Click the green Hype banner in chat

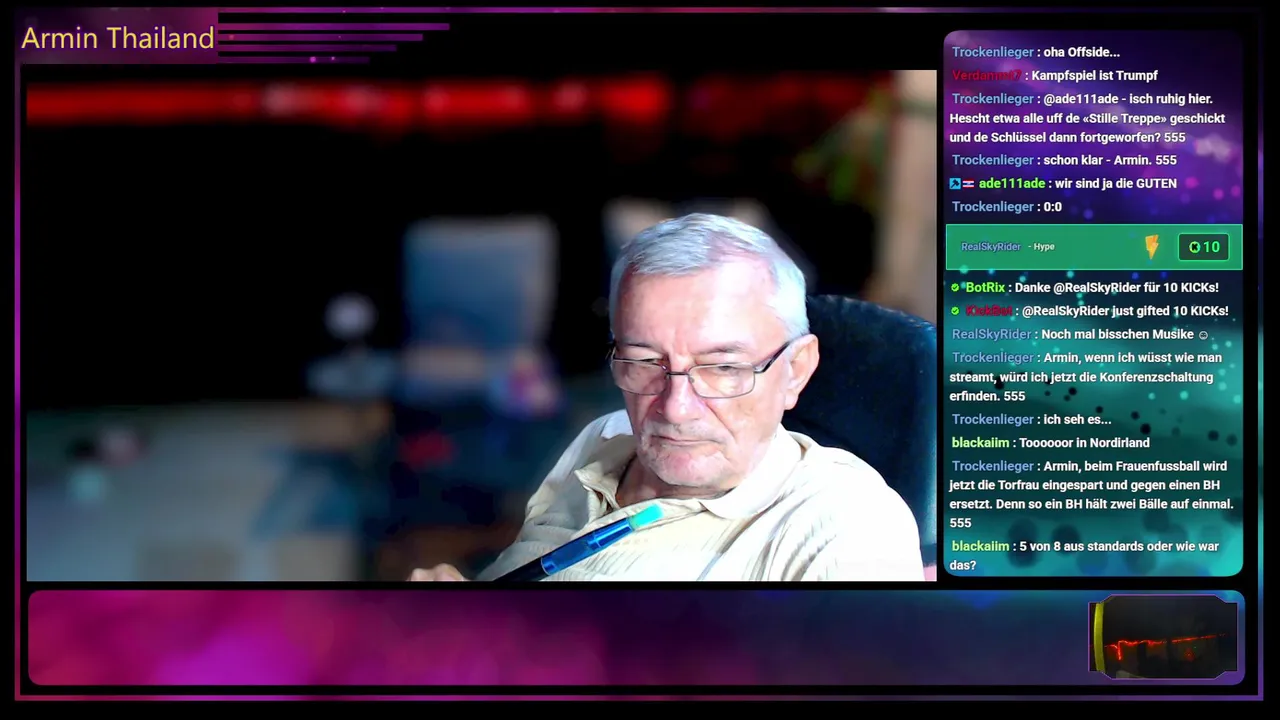point(1094,247)
